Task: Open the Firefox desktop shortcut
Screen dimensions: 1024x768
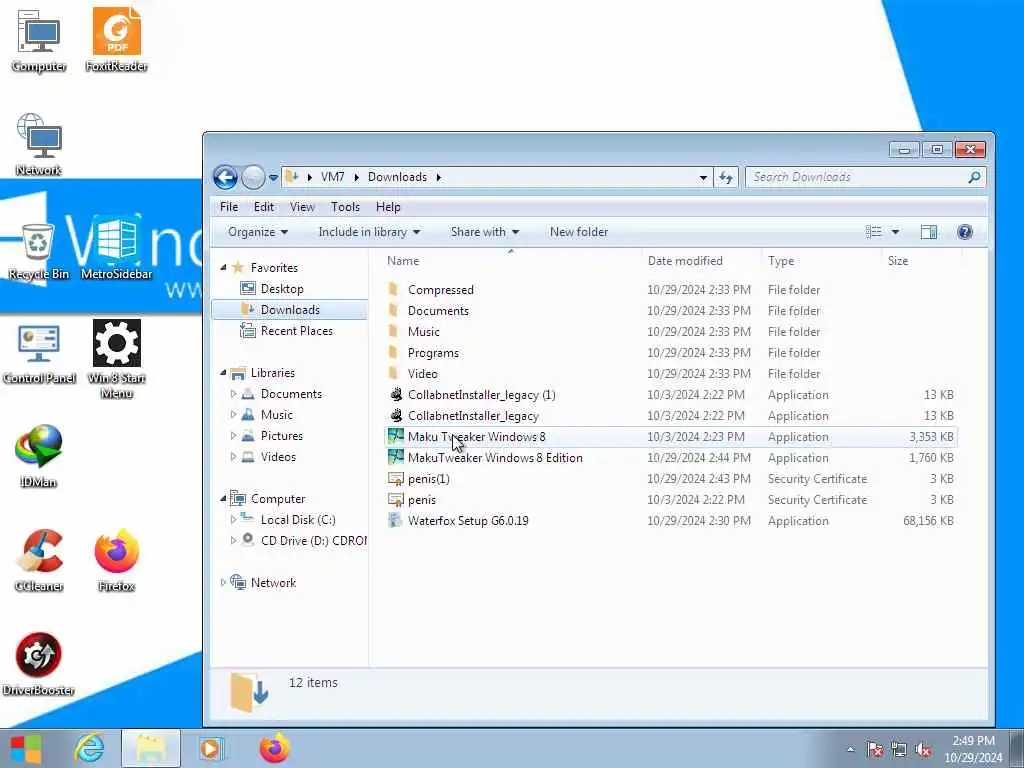Action: (x=116, y=560)
